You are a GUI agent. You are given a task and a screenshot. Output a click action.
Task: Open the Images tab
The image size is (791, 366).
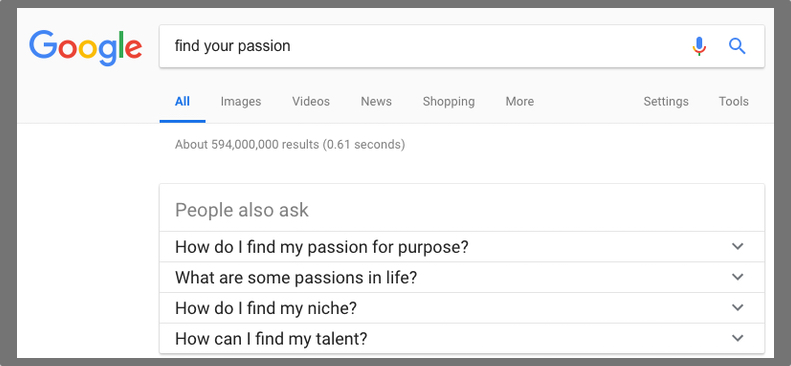coord(241,101)
